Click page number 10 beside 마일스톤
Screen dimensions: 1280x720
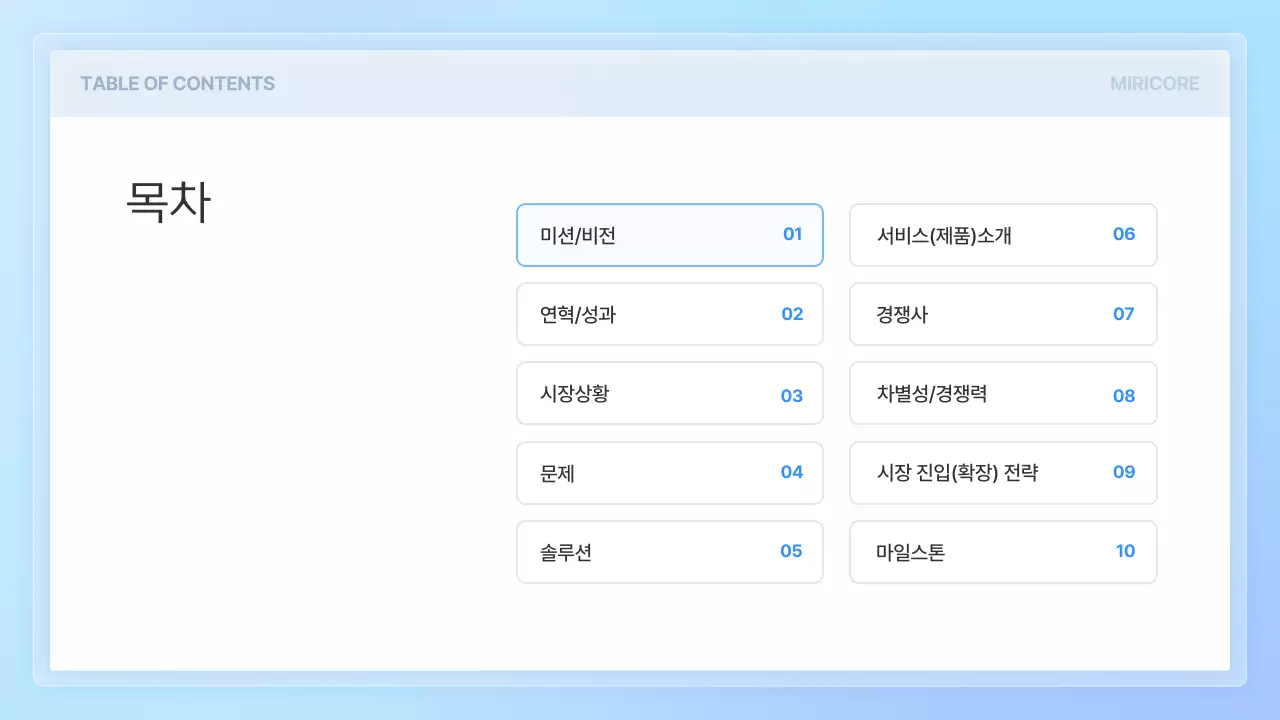click(1125, 550)
